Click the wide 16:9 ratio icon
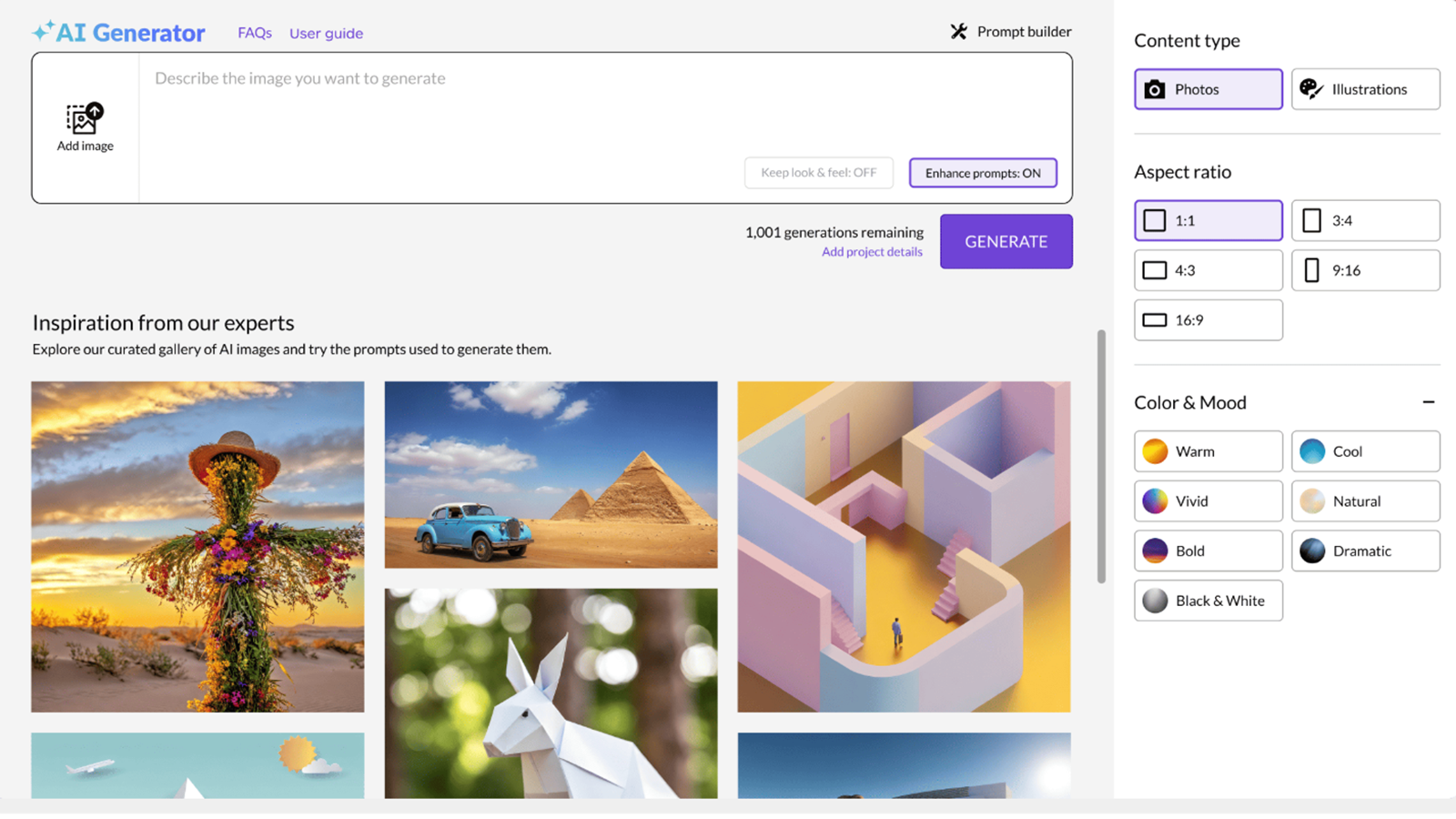 point(1155,320)
